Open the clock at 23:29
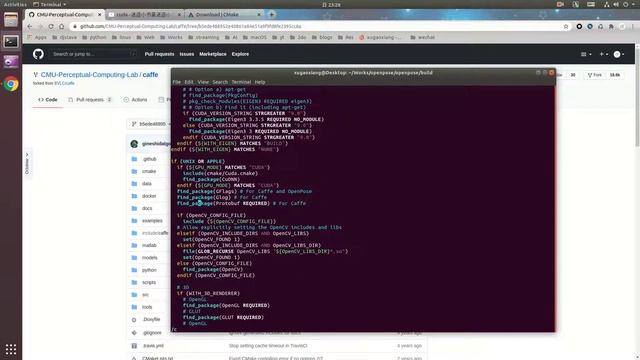Image resolution: width=640 pixels, height=360 pixels. pyautogui.click(x=331, y=4)
